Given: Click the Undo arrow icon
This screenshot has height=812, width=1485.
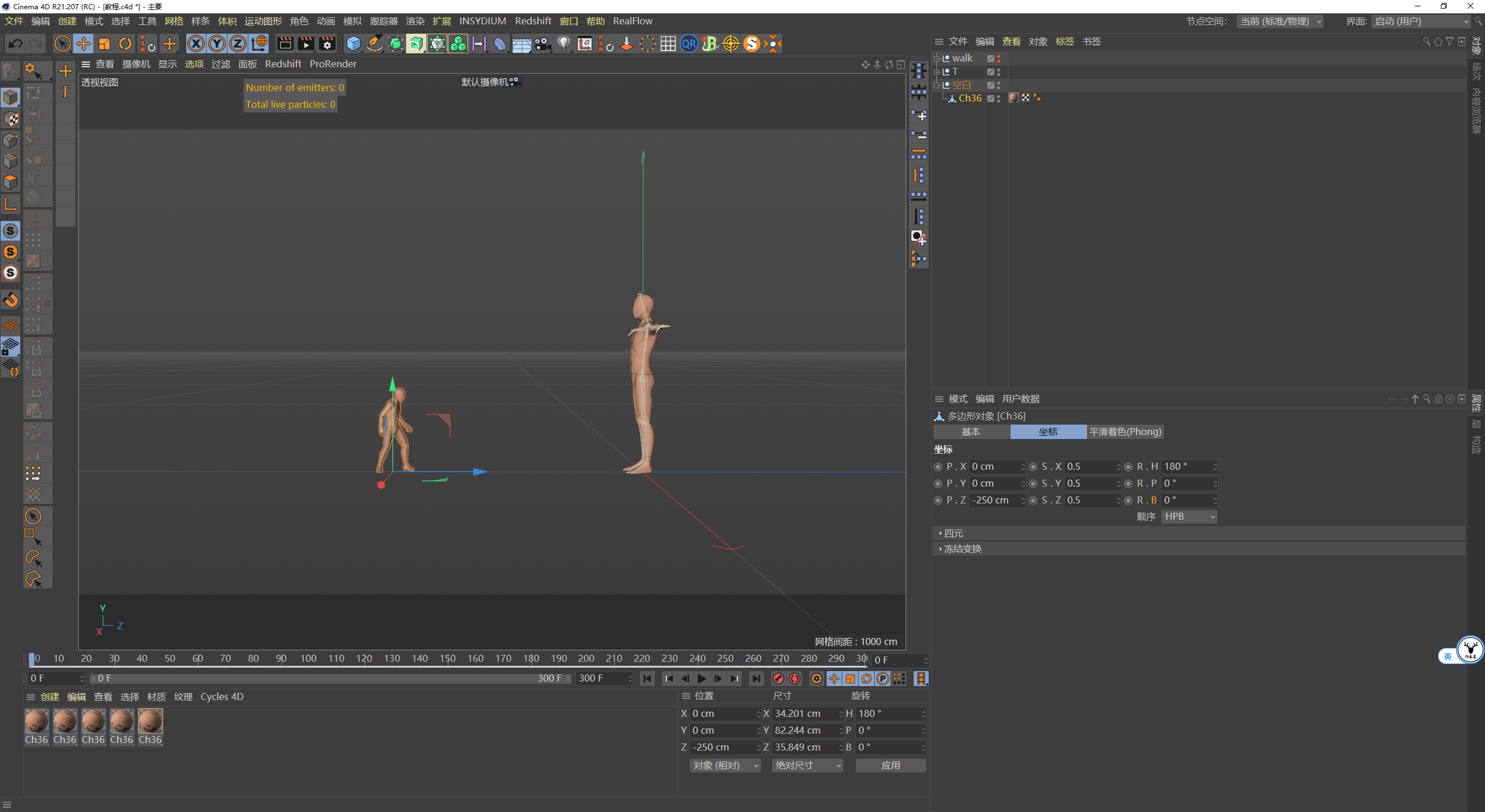Looking at the screenshot, I should (x=16, y=44).
